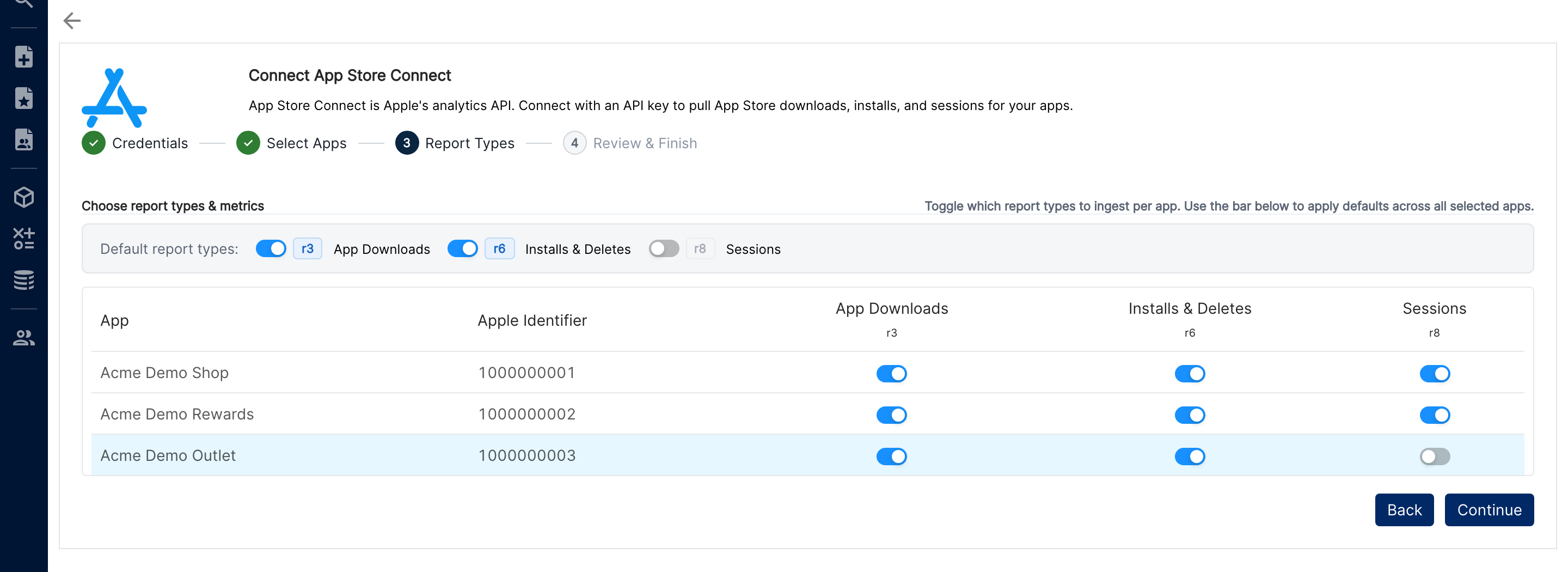Toggle default Installs & Deletes report type
This screenshot has width=1568, height=572.
(463, 248)
